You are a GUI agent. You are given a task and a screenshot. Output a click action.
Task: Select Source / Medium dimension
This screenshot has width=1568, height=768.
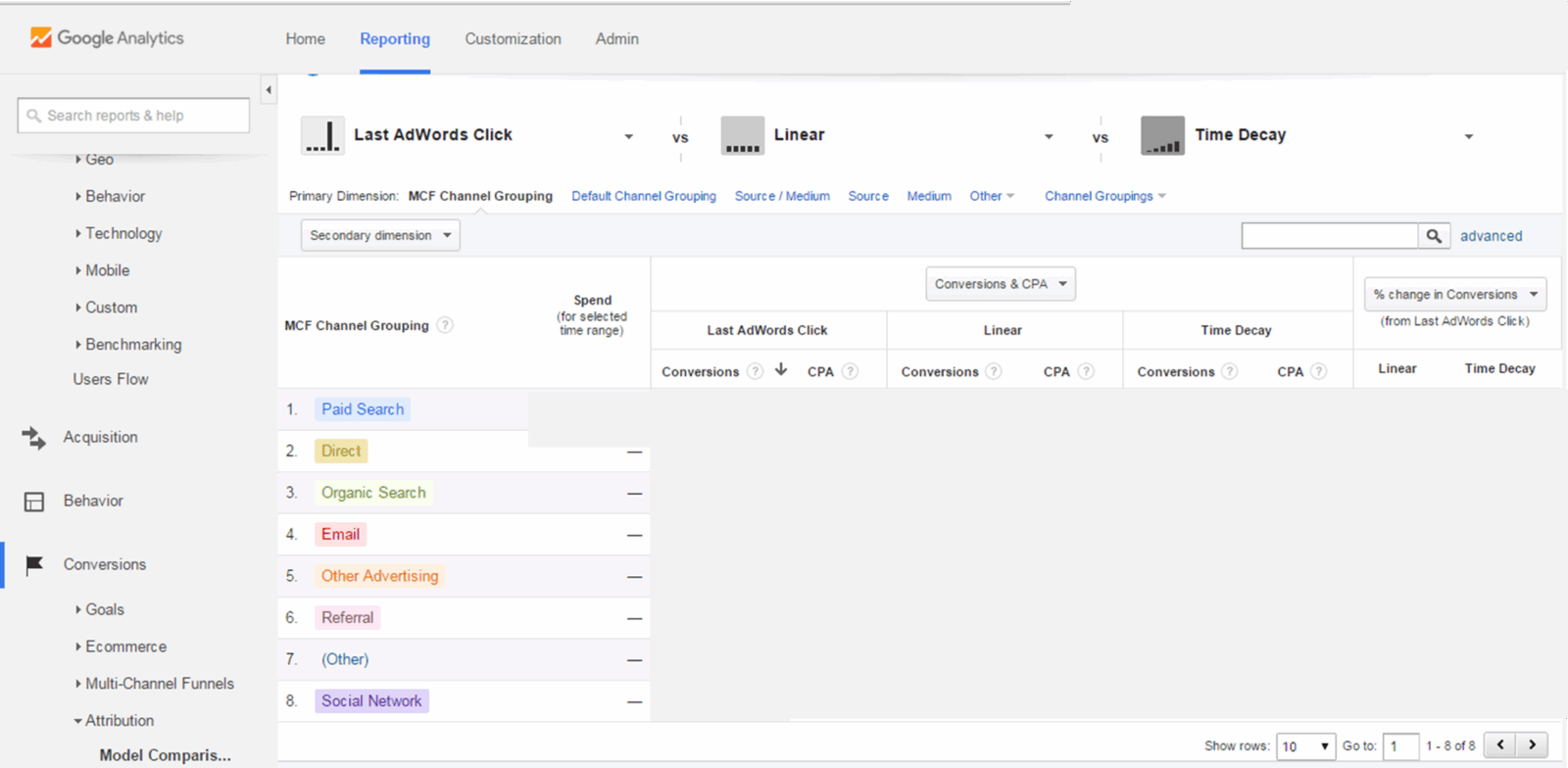tap(782, 196)
